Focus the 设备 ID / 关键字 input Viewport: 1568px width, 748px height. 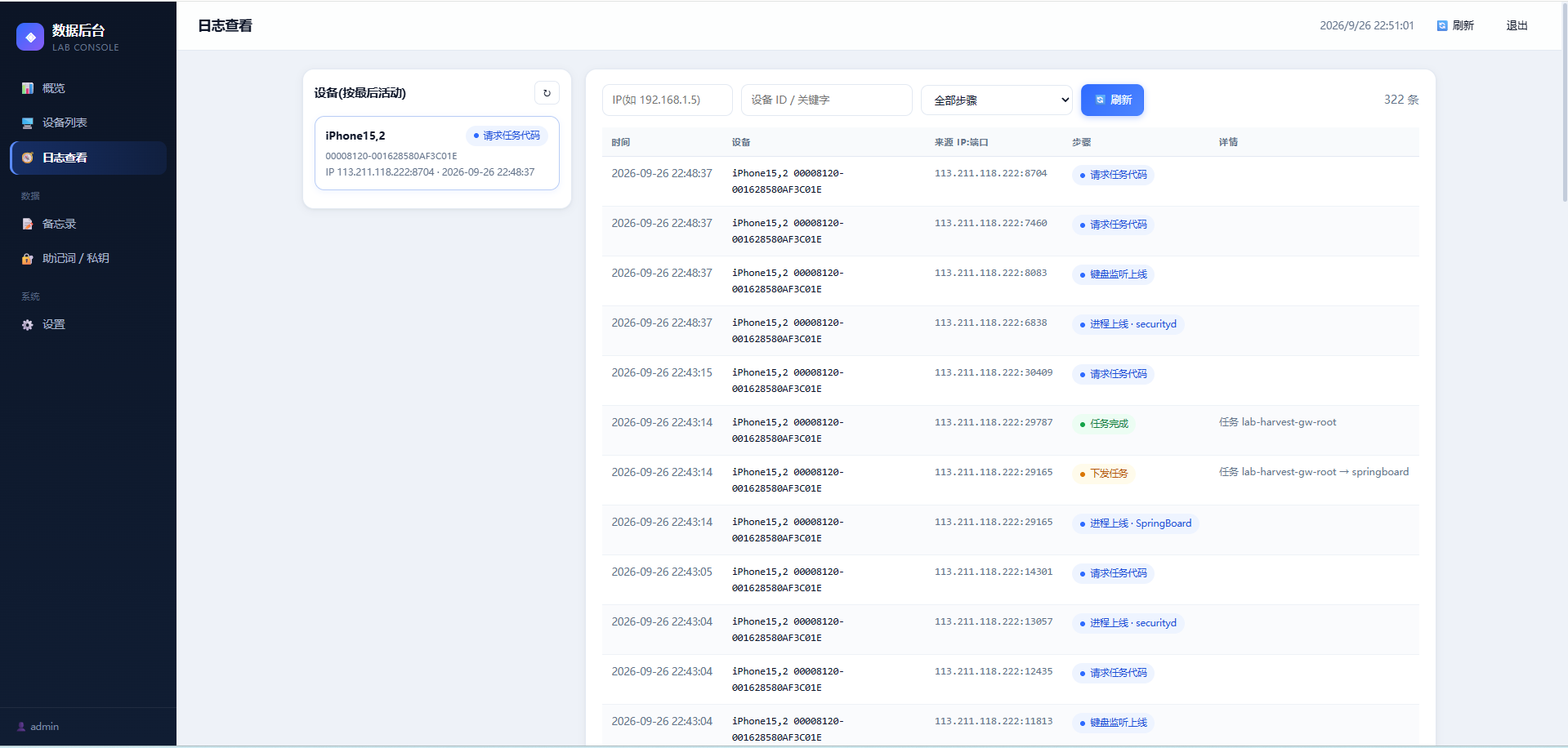[x=827, y=100]
